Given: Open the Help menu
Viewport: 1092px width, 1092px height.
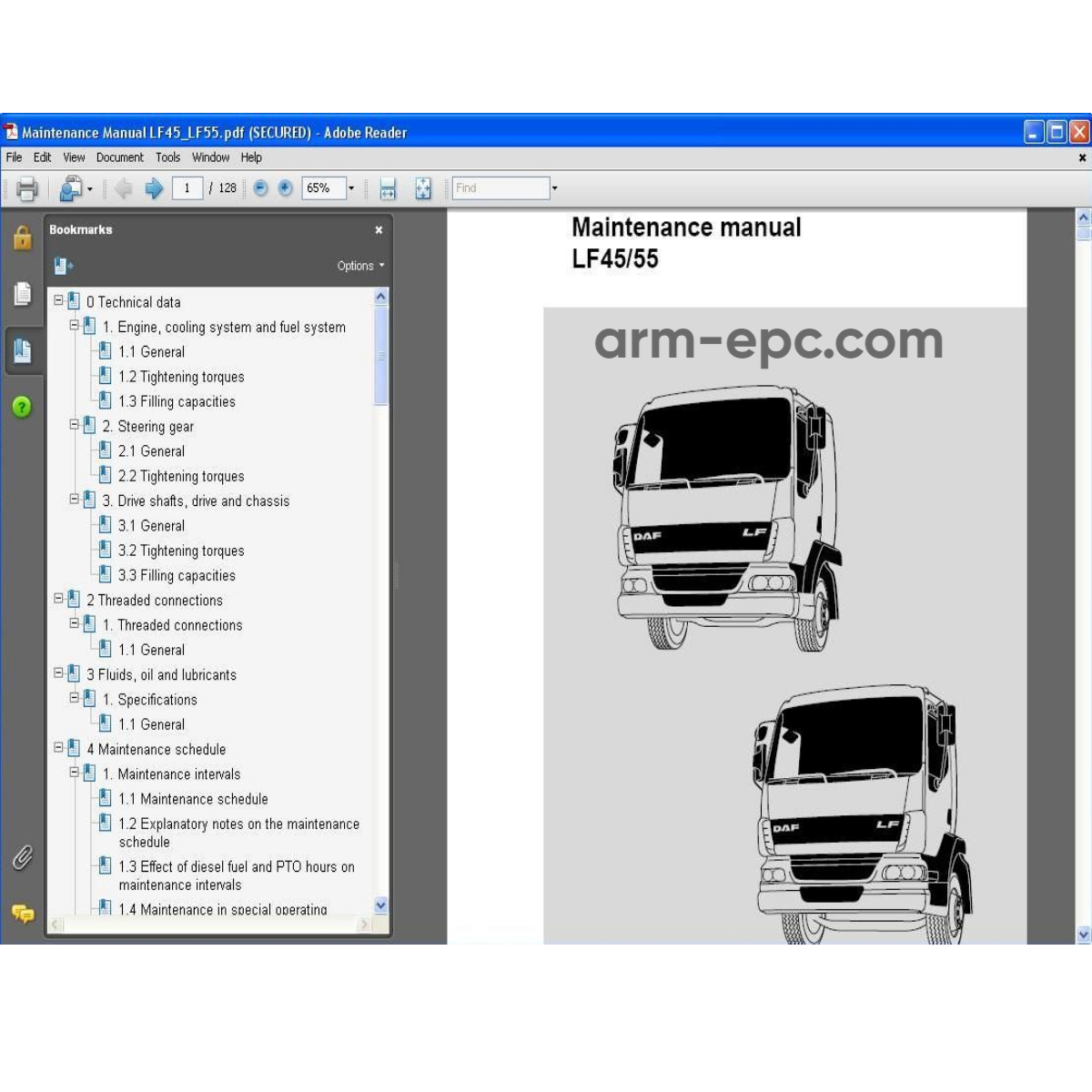Looking at the screenshot, I should pos(251,157).
